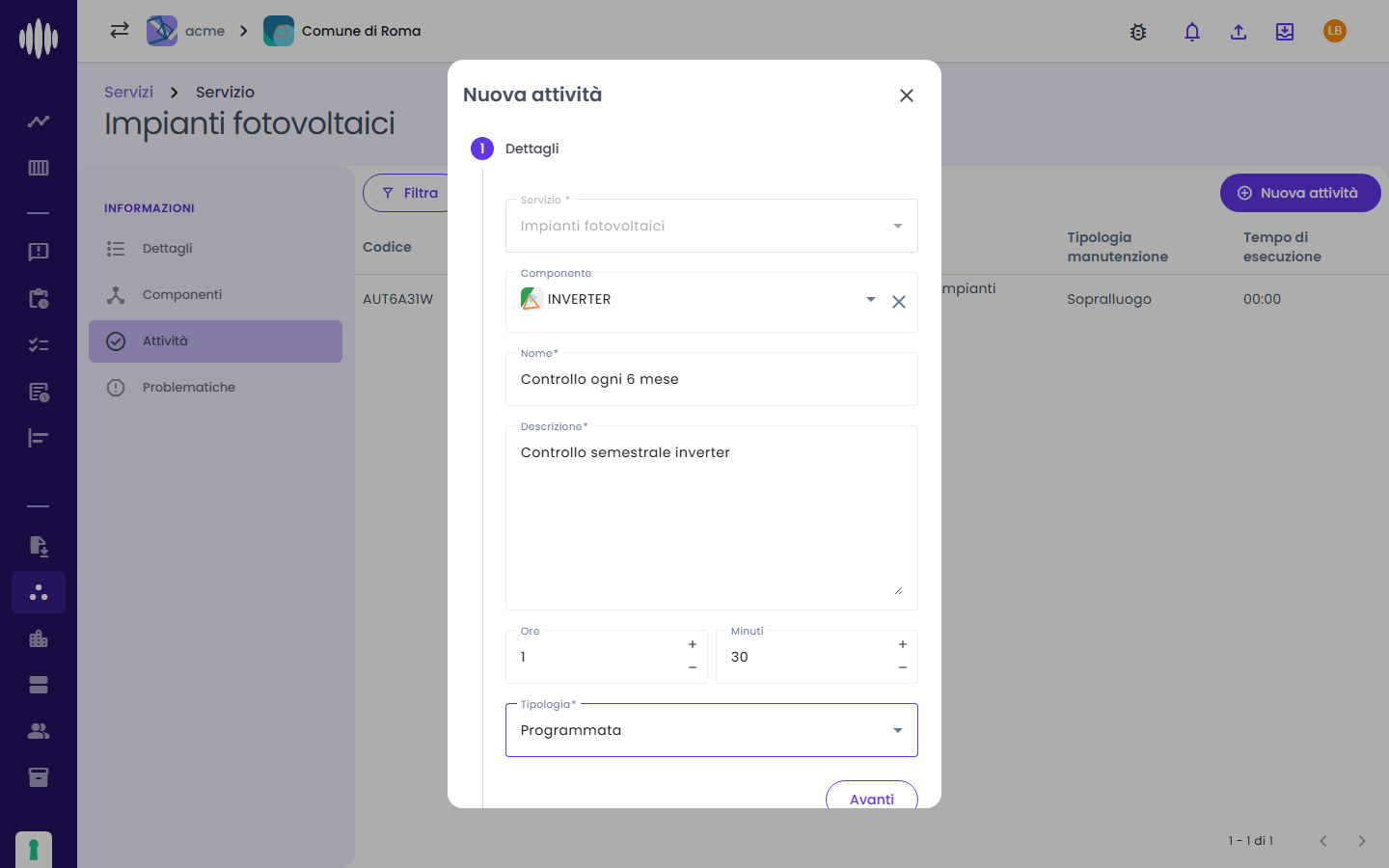Open the LB user avatar menu
The image size is (1389, 868).
[1335, 31]
